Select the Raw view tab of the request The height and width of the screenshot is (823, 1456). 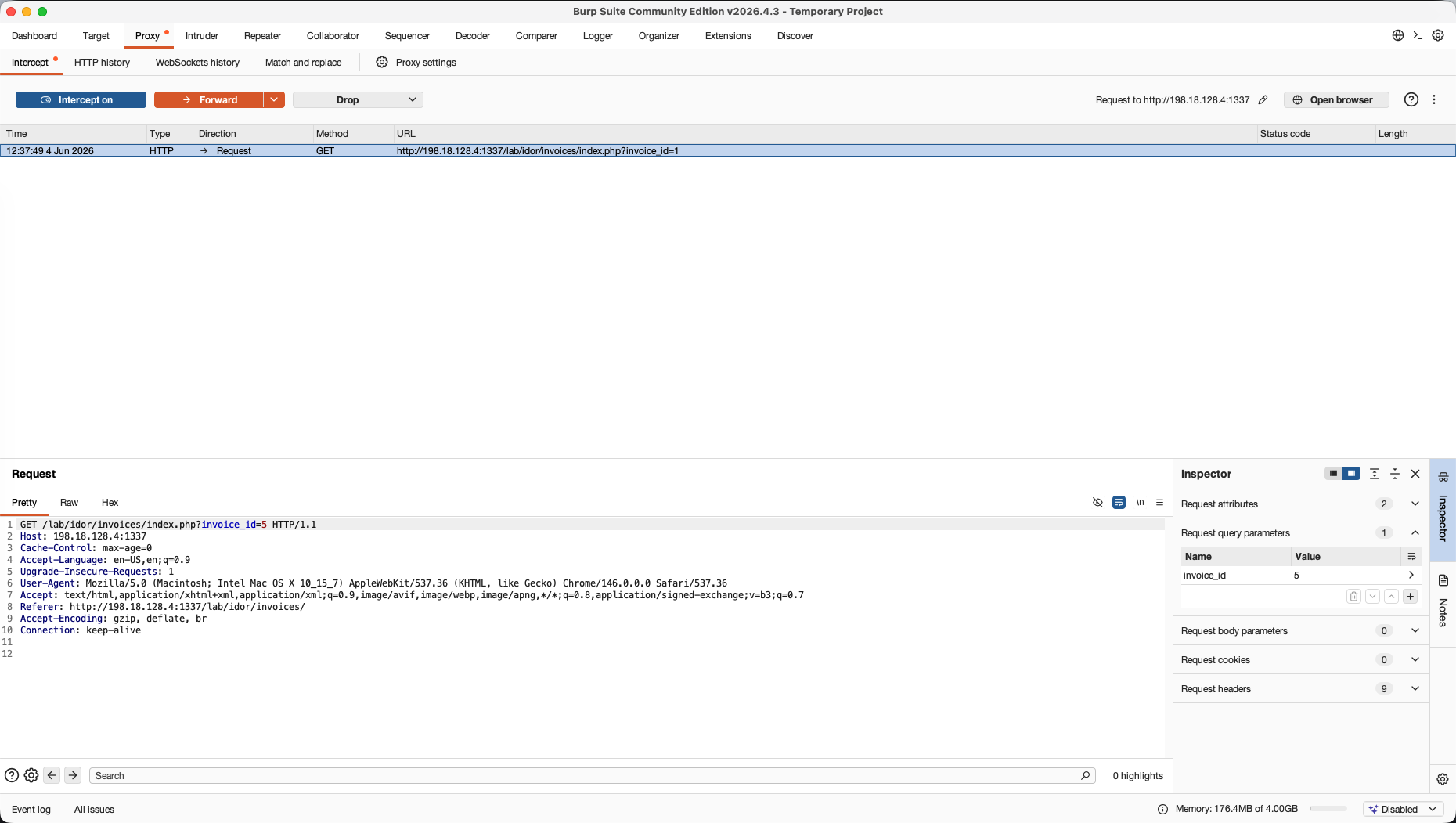point(69,502)
